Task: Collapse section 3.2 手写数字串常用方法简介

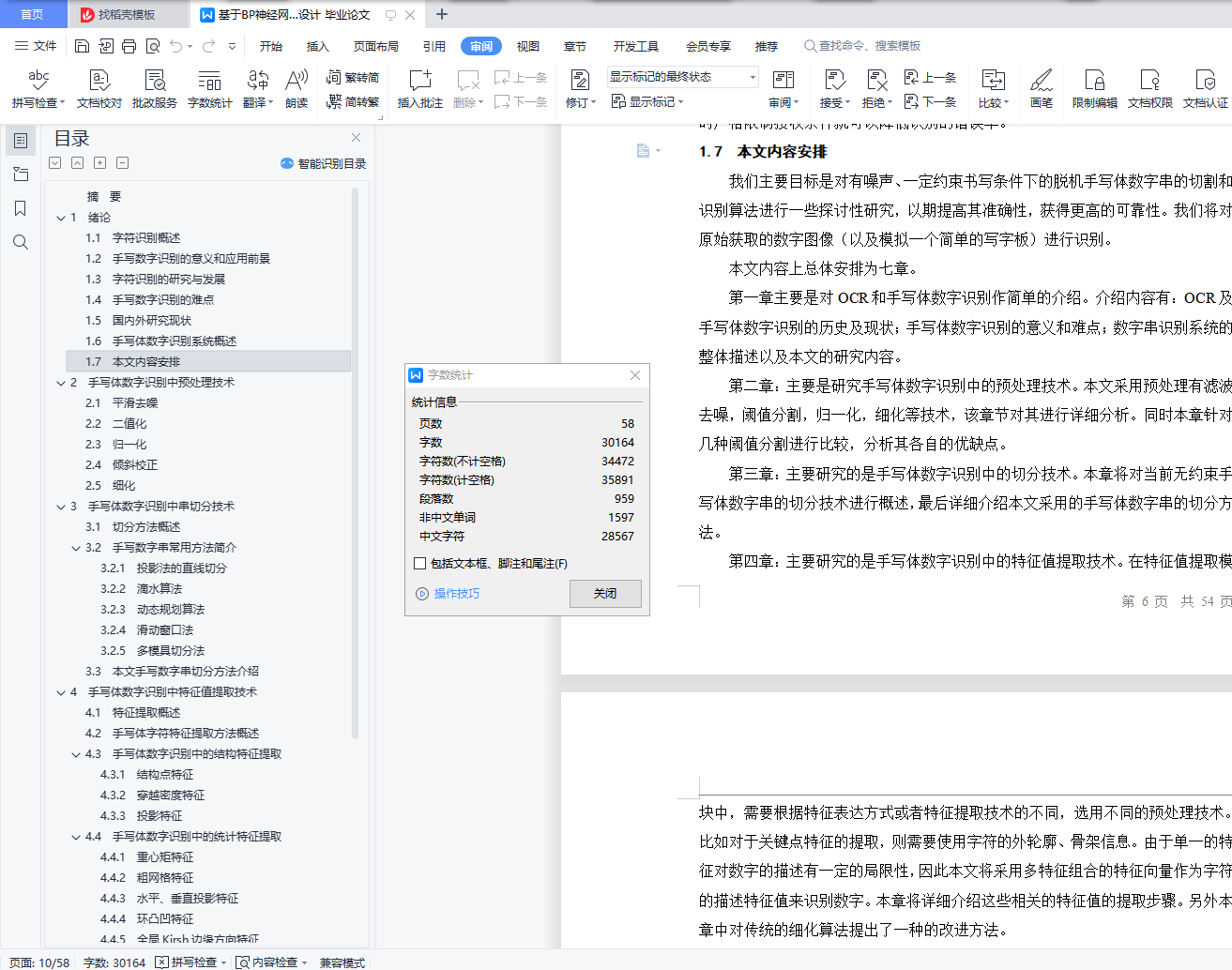Action: pyautogui.click(x=76, y=548)
